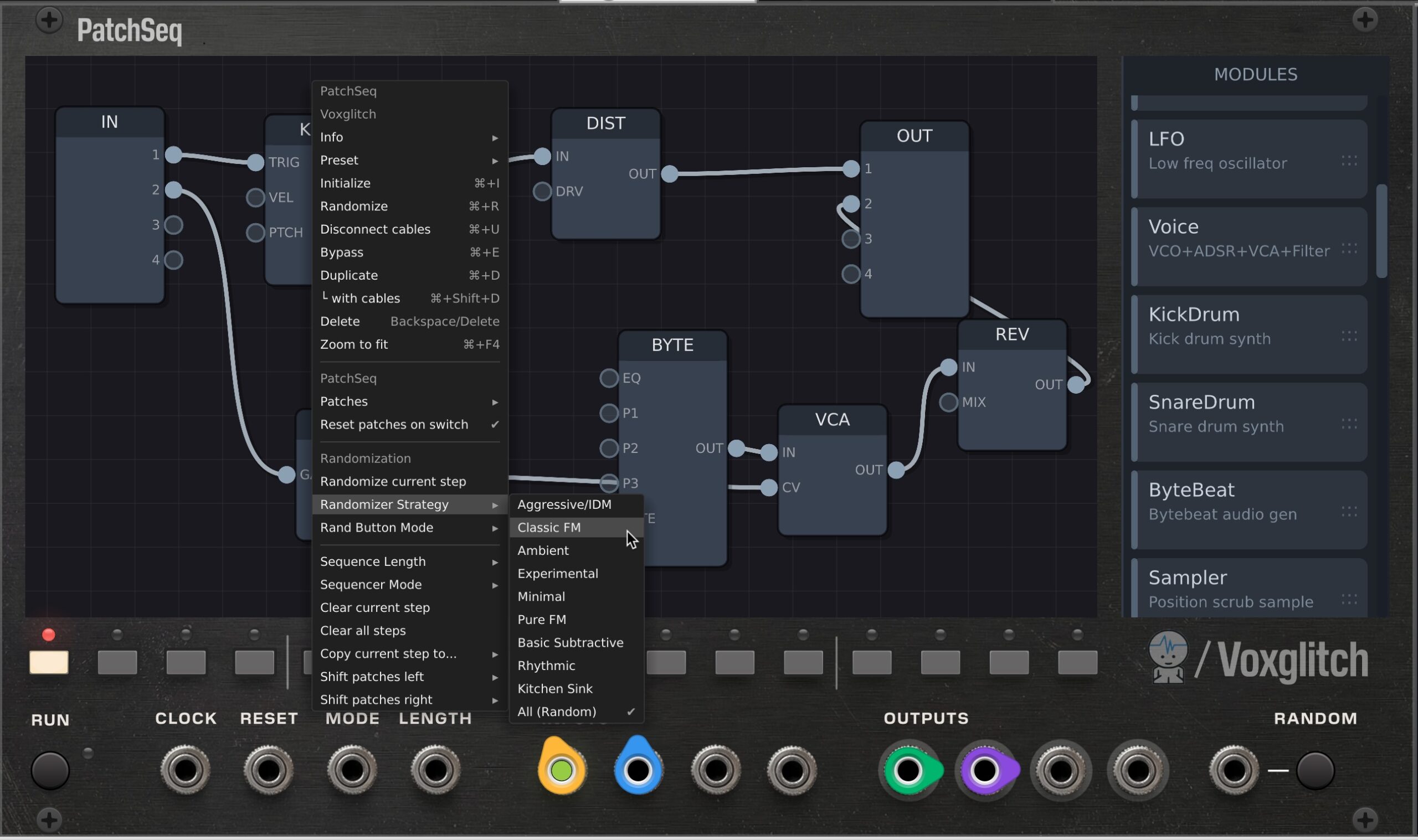Click the CLOCK input jack
Image resolution: width=1418 pixels, height=840 pixels.
pyautogui.click(x=186, y=770)
